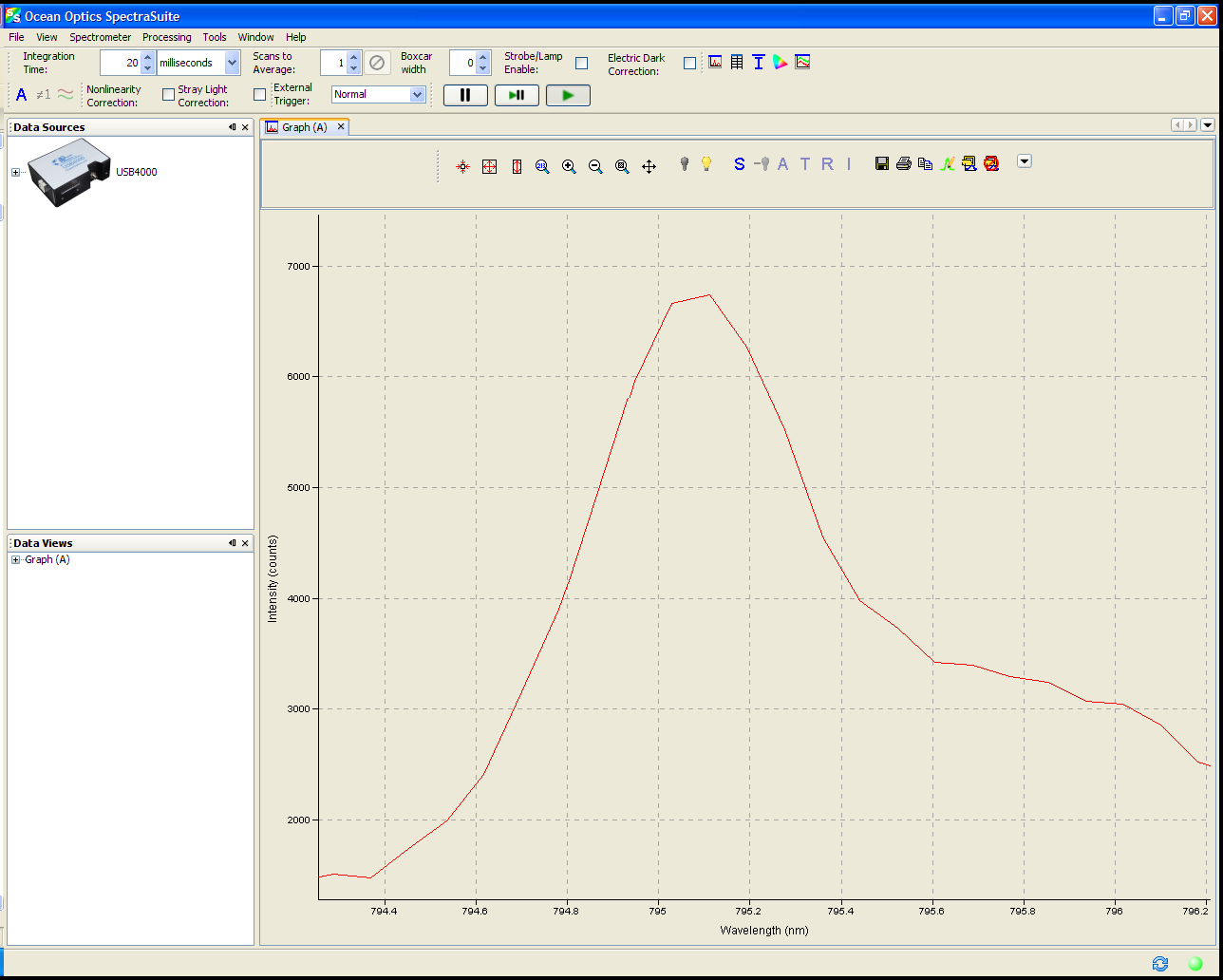
Task: Save spectrum with floppy disk icon
Action: click(x=882, y=163)
